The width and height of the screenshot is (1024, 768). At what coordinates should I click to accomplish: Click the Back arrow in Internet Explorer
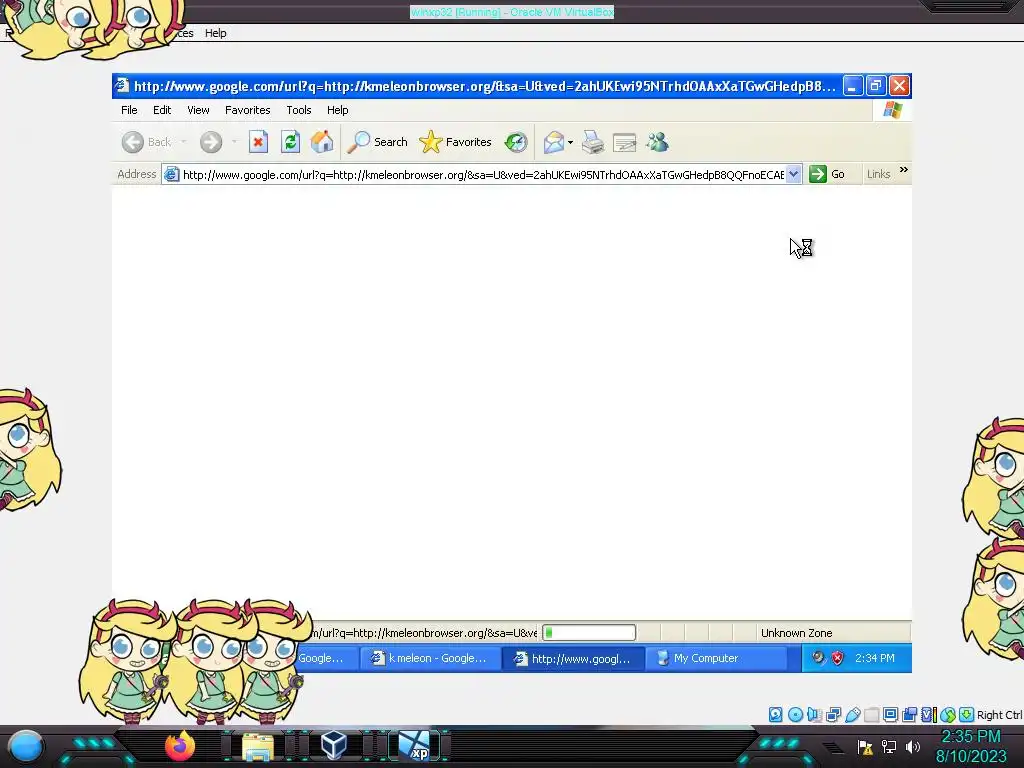133,142
